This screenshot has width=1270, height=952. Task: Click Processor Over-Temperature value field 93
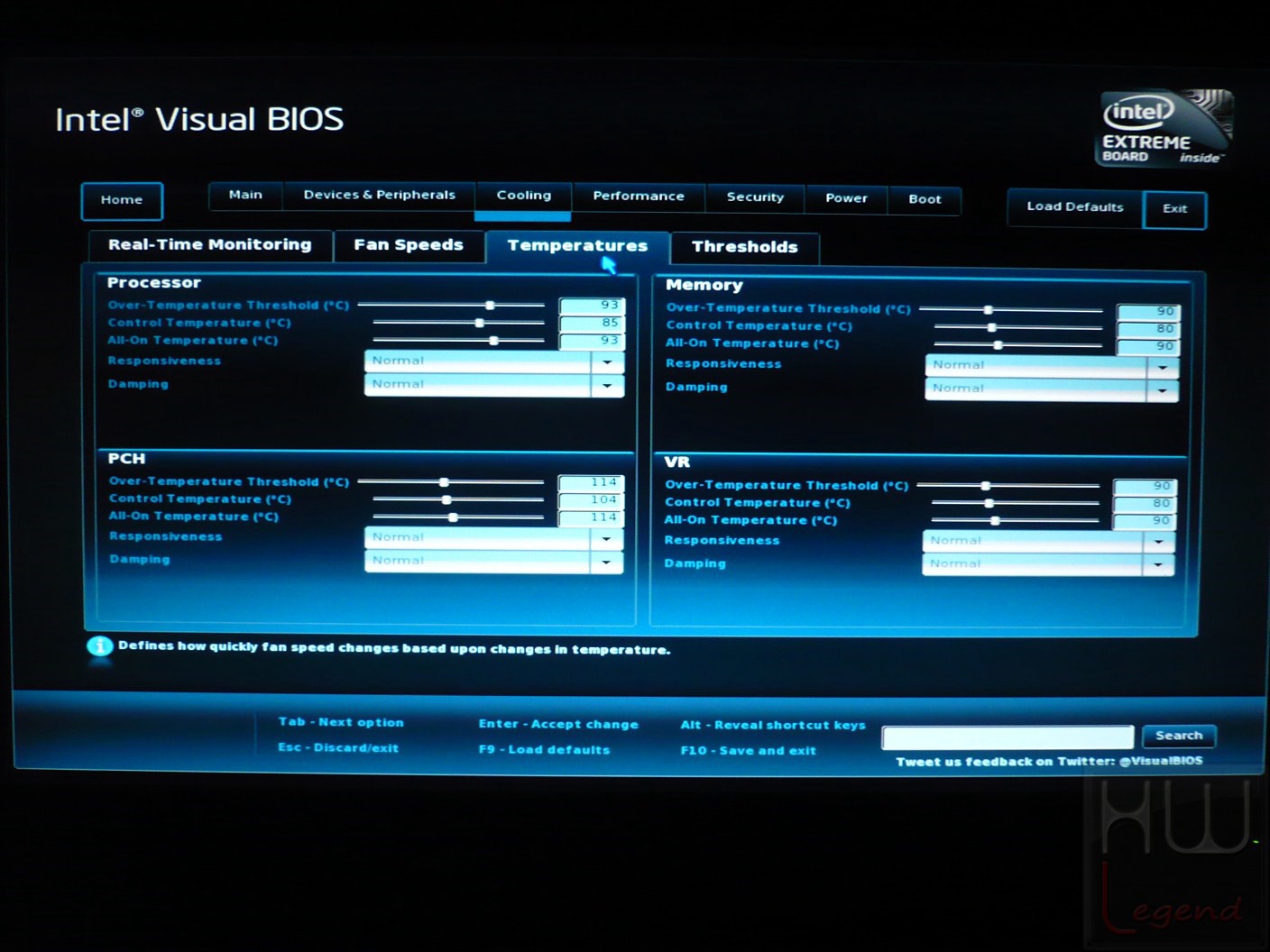click(592, 306)
